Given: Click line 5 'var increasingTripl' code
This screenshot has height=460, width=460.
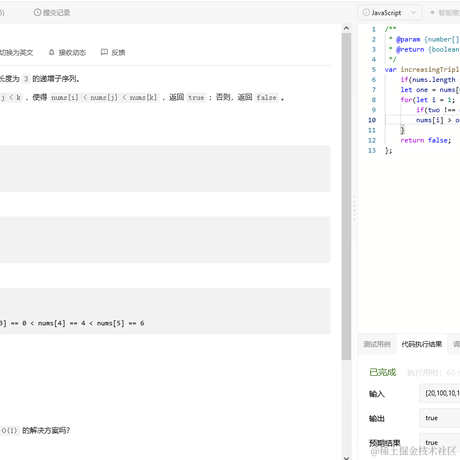Looking at the screenshot, I should point(422,69).
